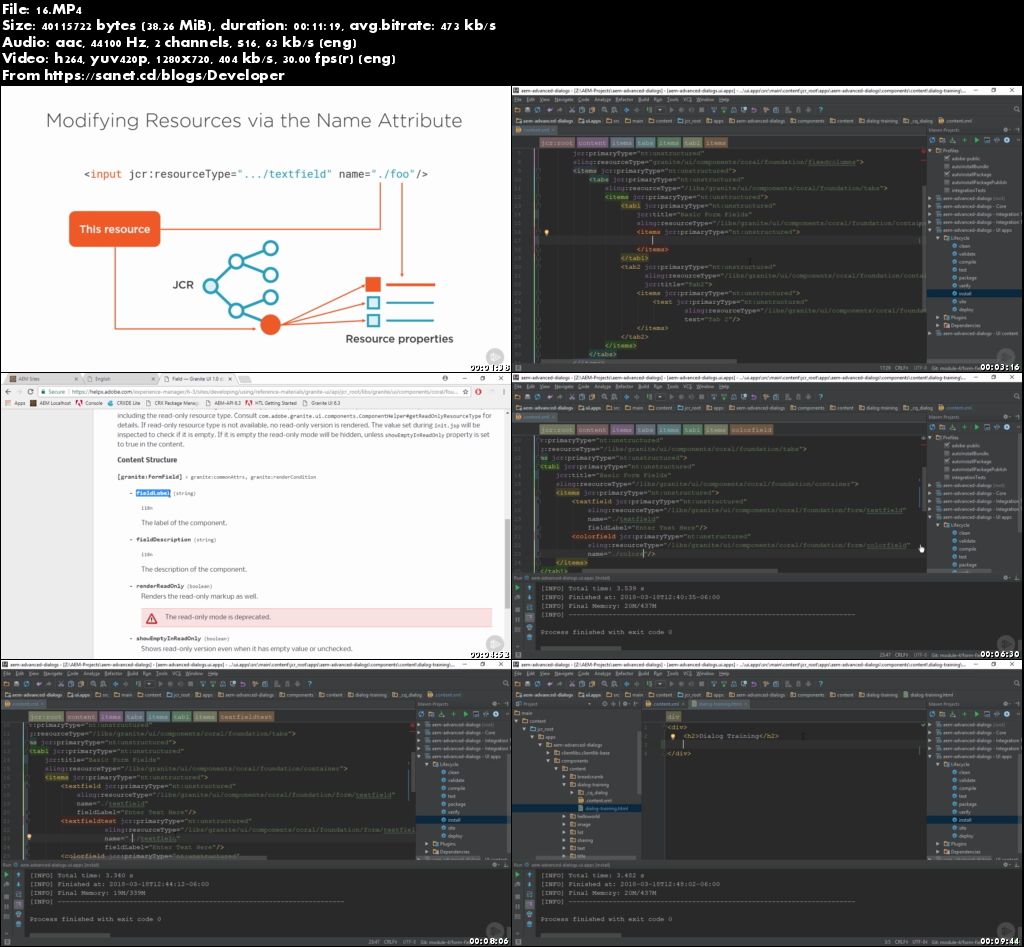Click the search magnifier in the 3:16 IDE frame
Screen dimensions: 1024x947
1016,109
